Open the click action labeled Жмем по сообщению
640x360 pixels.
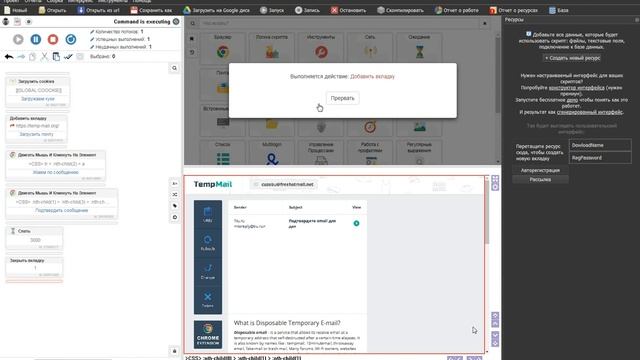[56, 166]
